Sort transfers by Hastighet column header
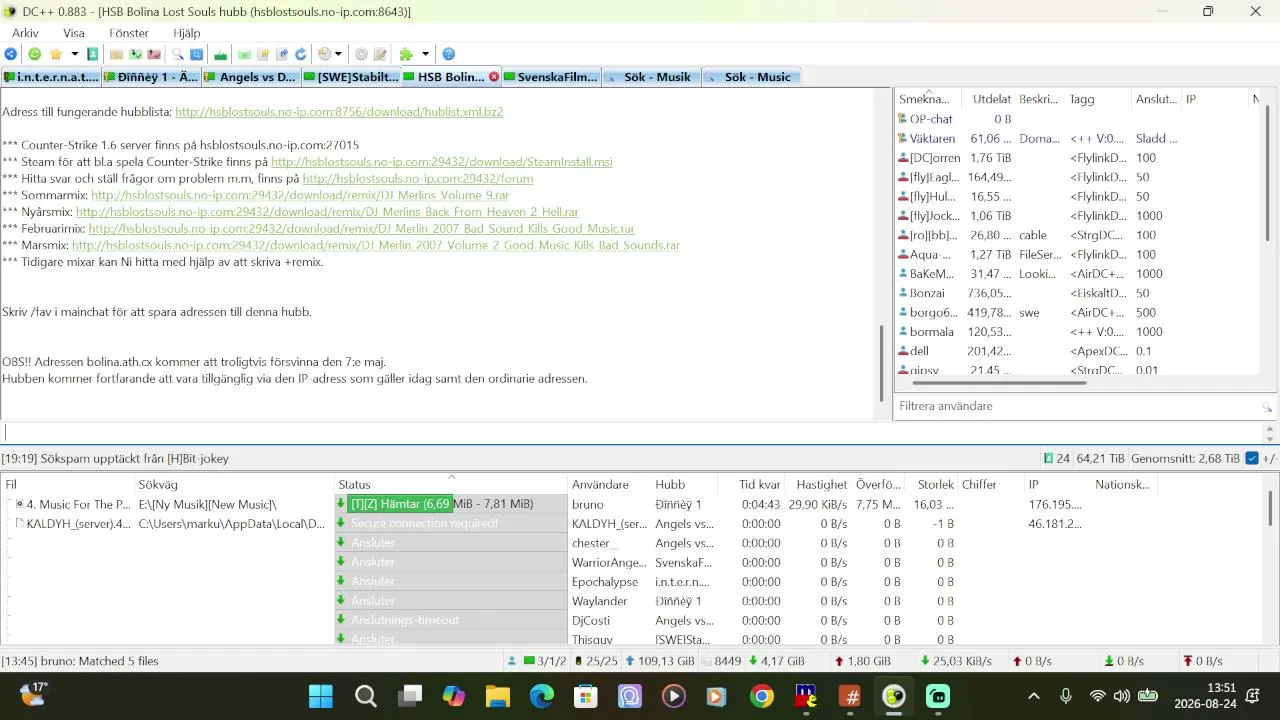 coord(822,484)
